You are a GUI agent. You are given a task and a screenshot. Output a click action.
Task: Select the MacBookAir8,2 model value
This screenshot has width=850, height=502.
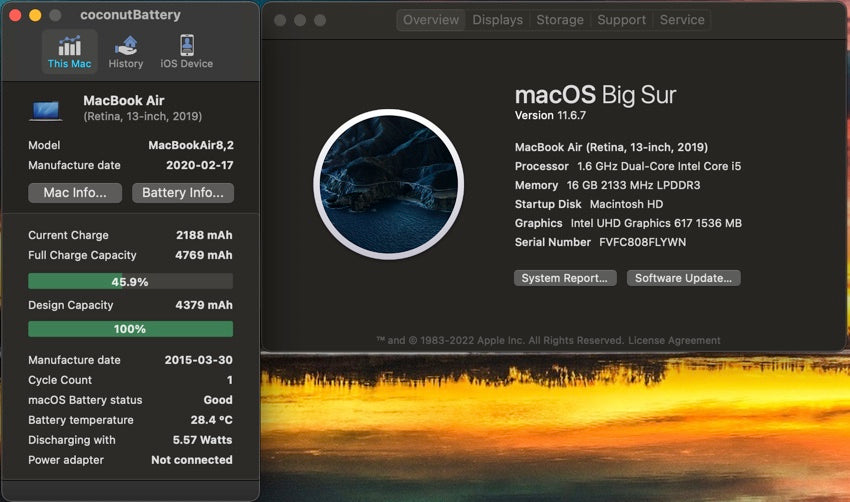191,145
